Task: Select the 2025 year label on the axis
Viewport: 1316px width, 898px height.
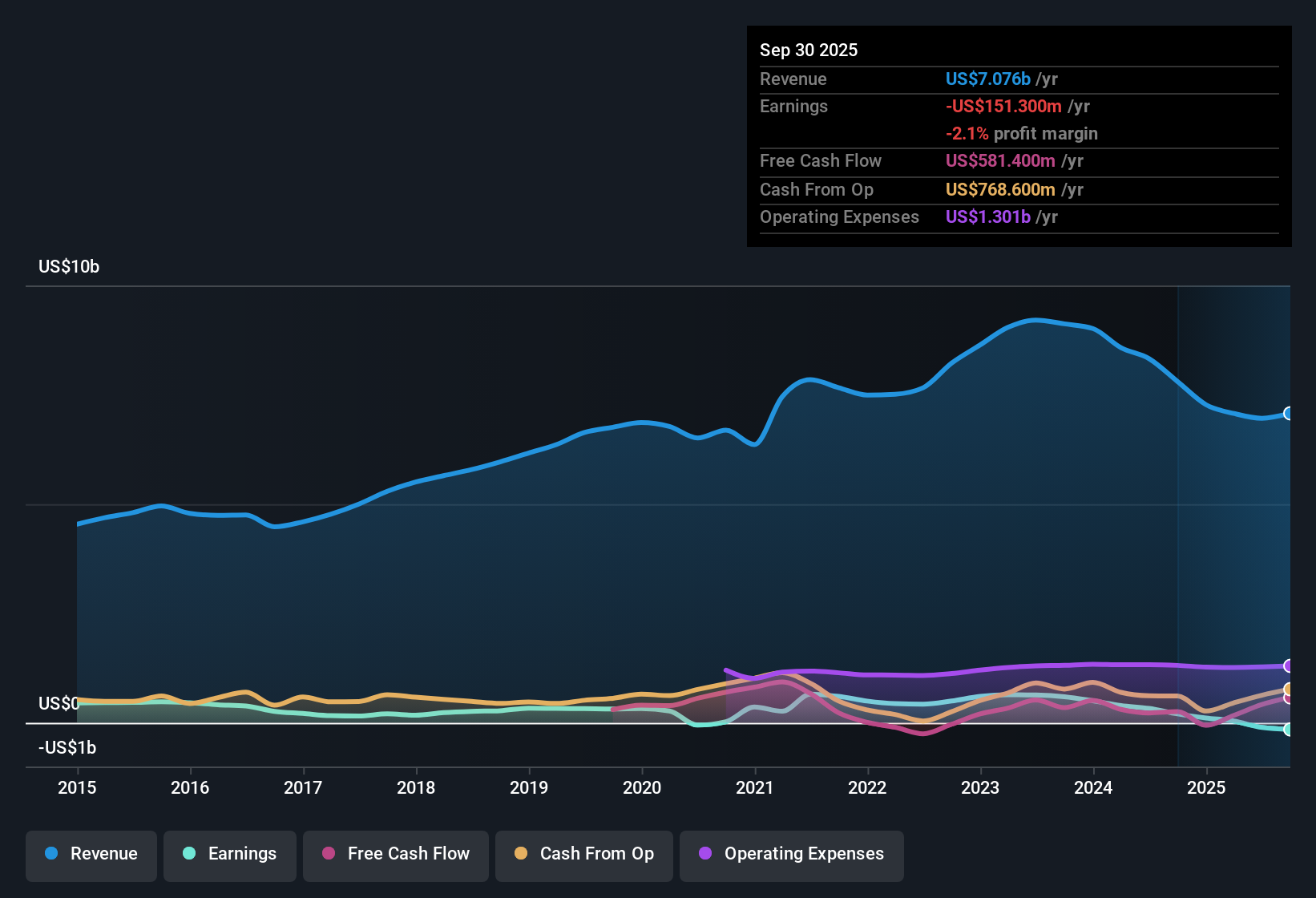Action: point(1207,788)
